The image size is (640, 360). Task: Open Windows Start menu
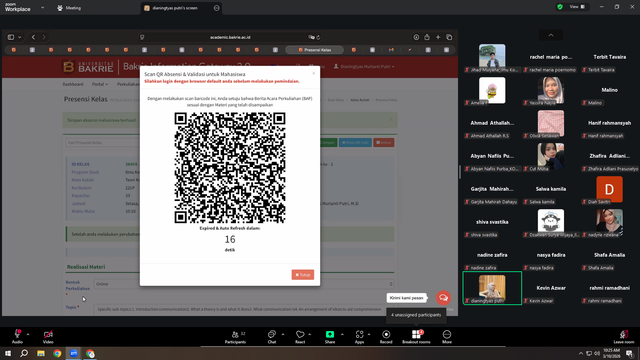(8, 353)
